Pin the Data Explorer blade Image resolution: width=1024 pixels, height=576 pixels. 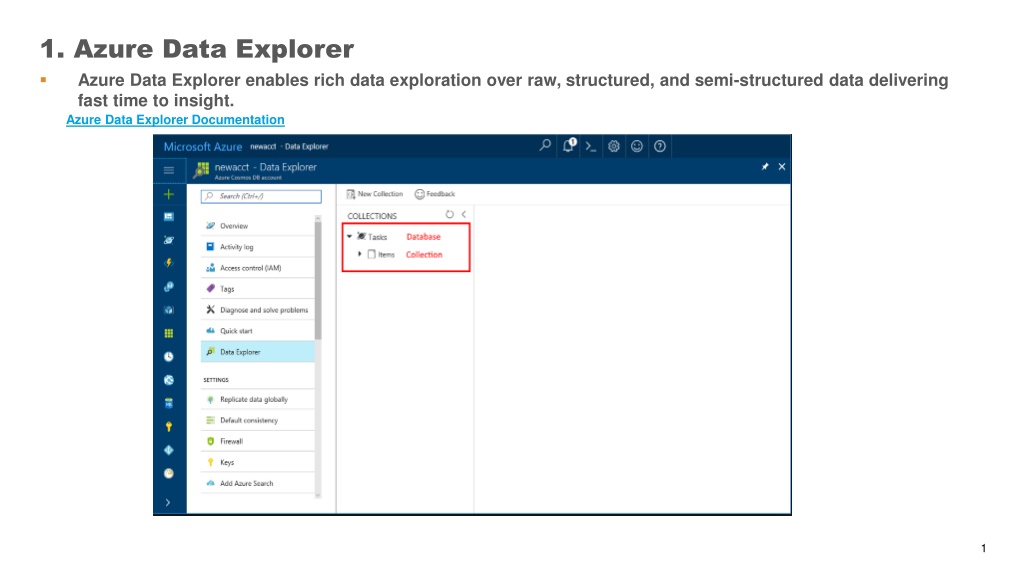pyautogui.click(x=765, y=167)
